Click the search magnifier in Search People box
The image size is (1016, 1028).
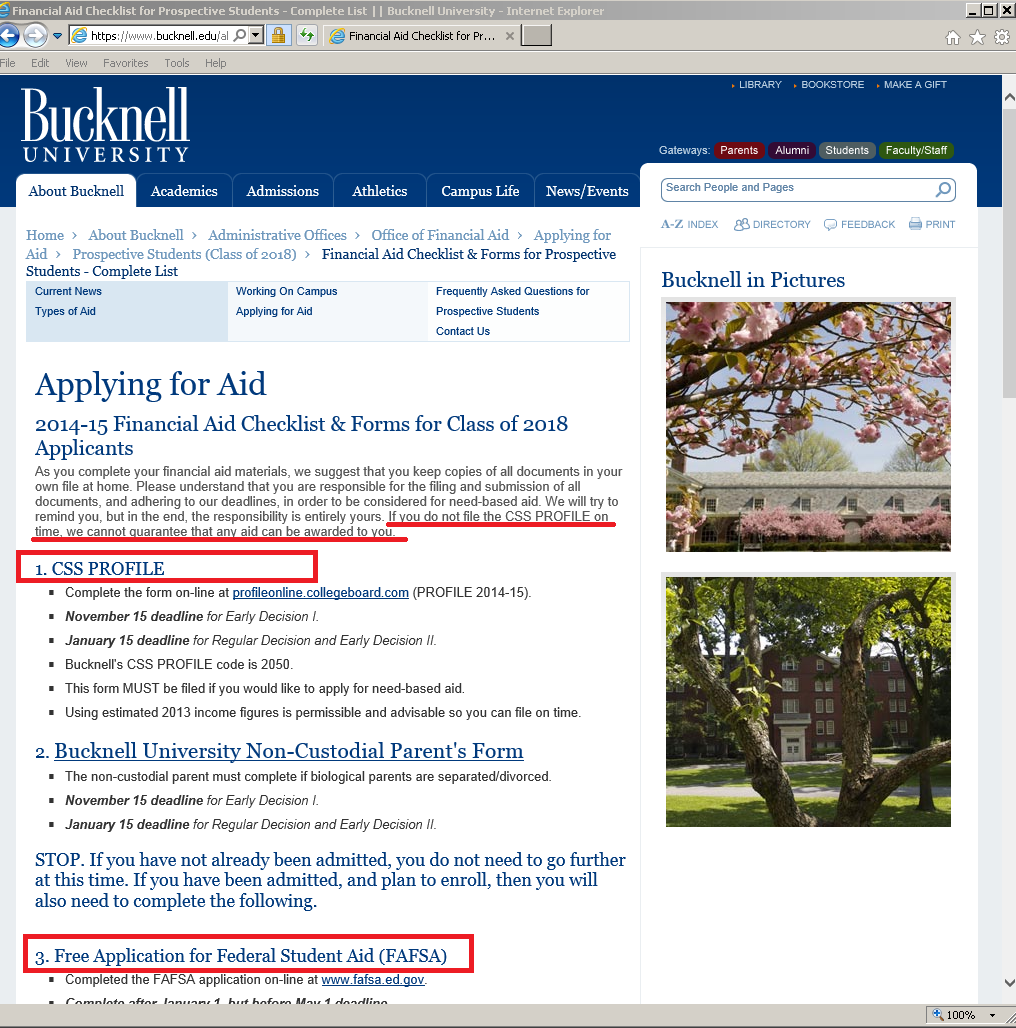tap(942, 190)
